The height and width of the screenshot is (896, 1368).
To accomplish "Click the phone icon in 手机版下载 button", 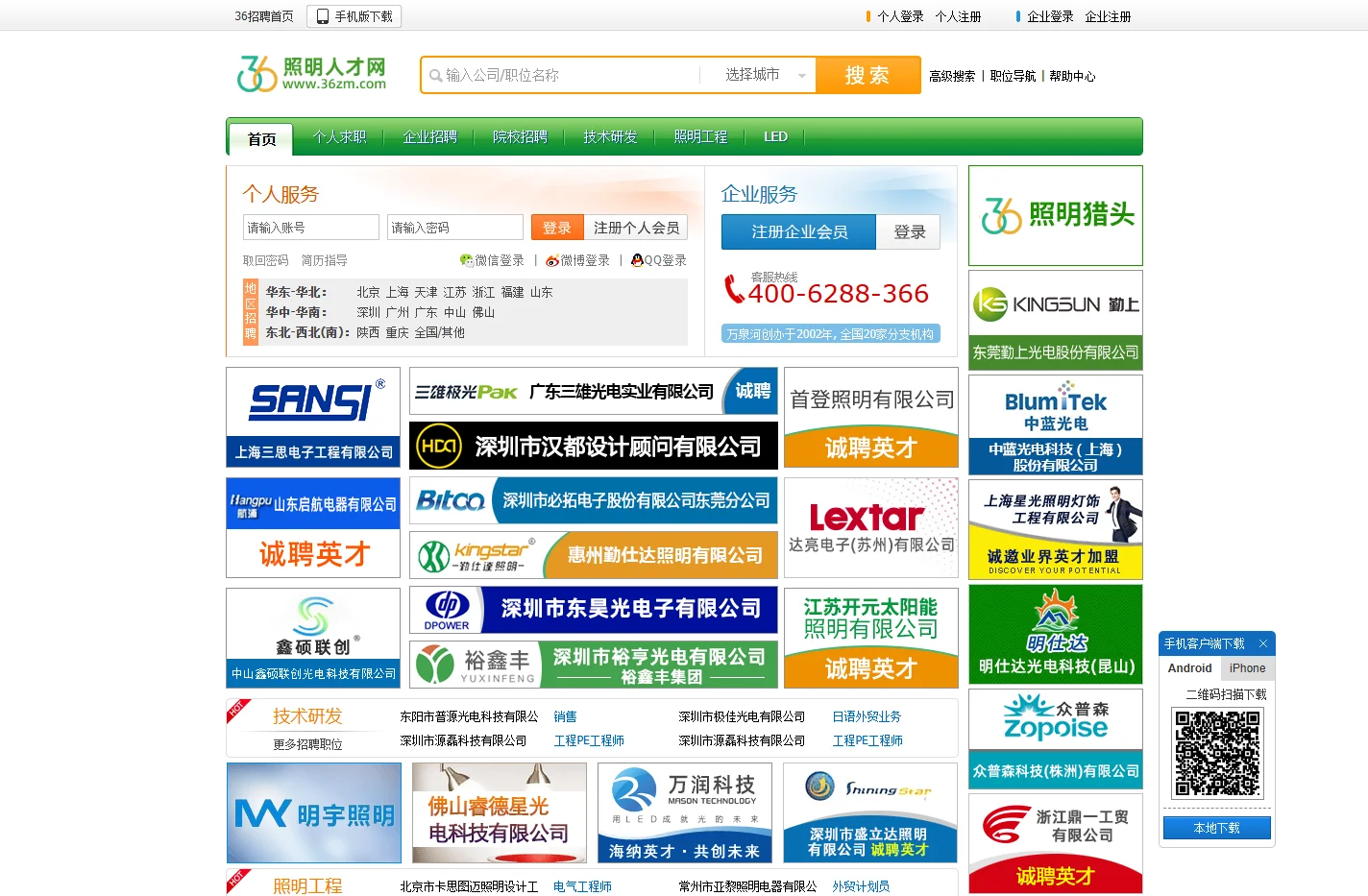I will pos(323,16).
